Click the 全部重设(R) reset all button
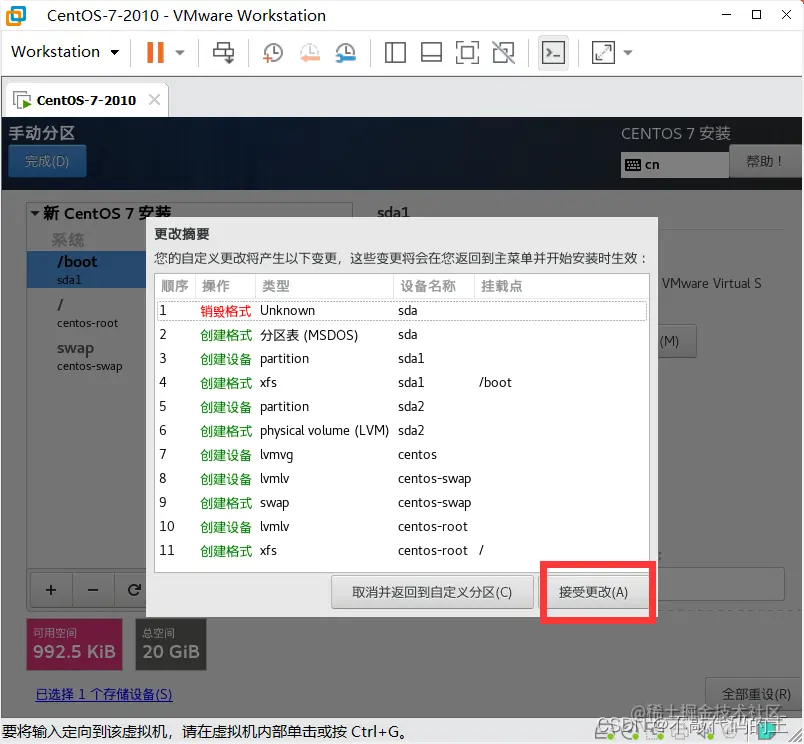Viewport: 804px width, 744px height. pos(756,694)
